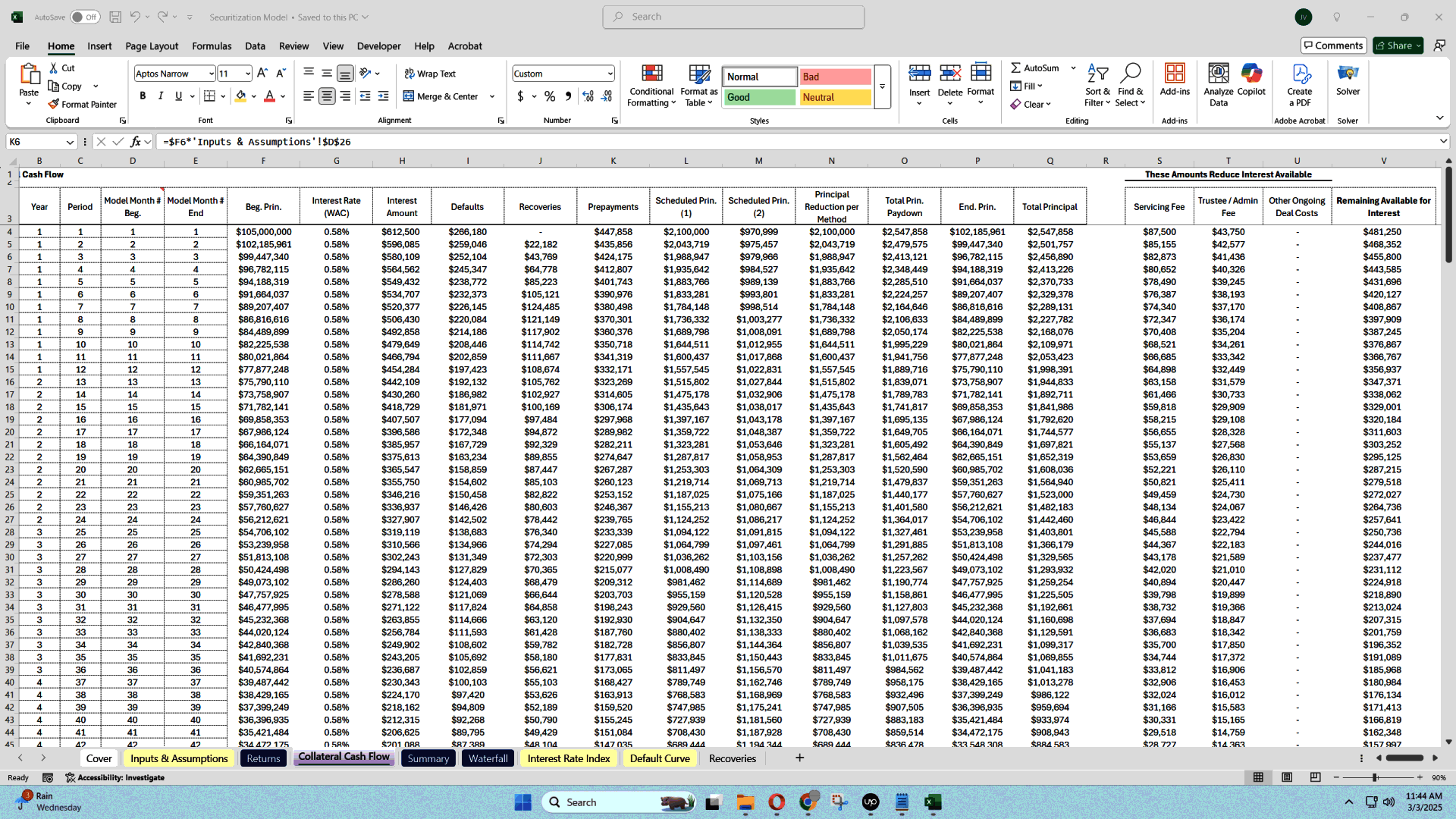Toggle center horizontal alignment

point(327,96)
